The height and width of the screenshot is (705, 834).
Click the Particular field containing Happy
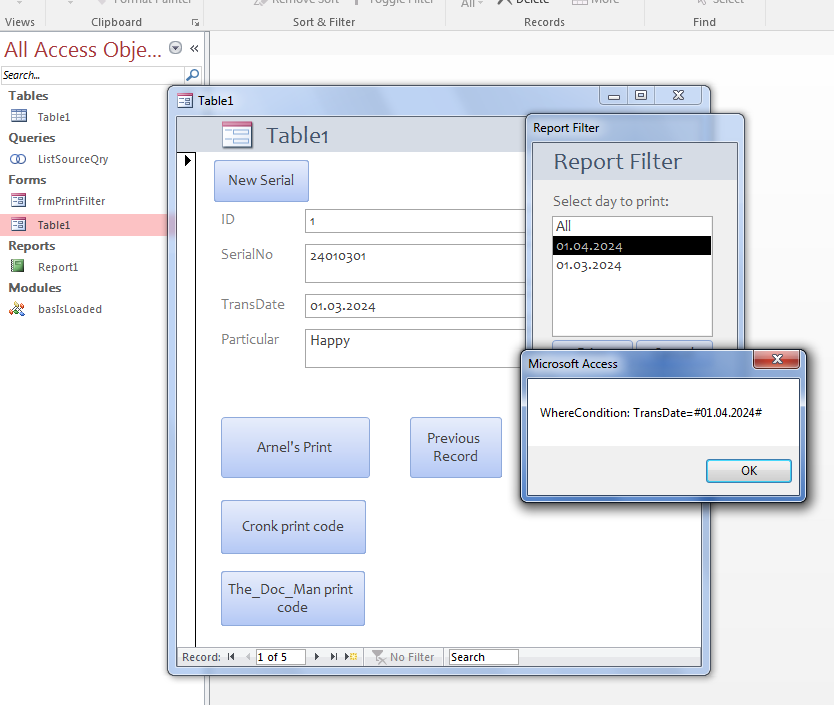(415, 349)
